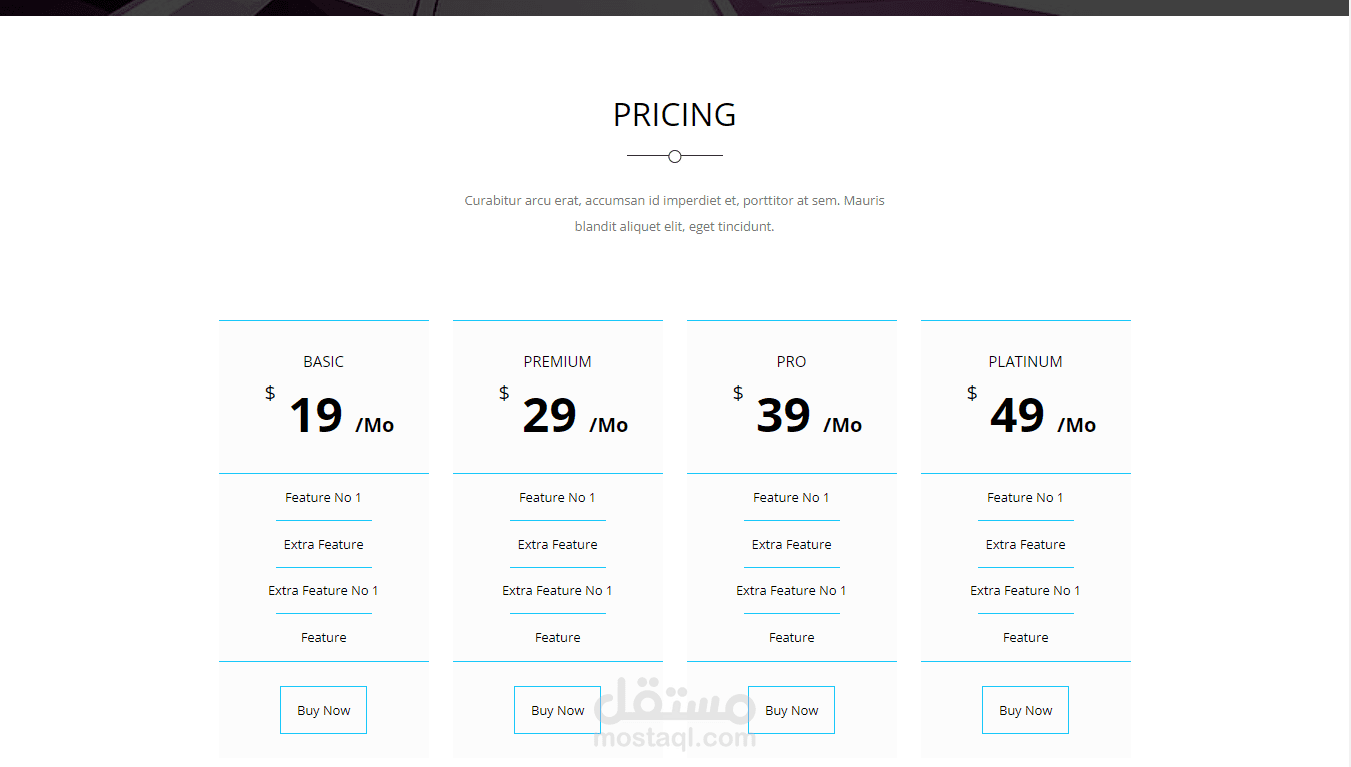Image resolution: width=1351 pixels, height=767 pixels.
Task: Click Buy Now under the Basic plan
Action: 323,710
